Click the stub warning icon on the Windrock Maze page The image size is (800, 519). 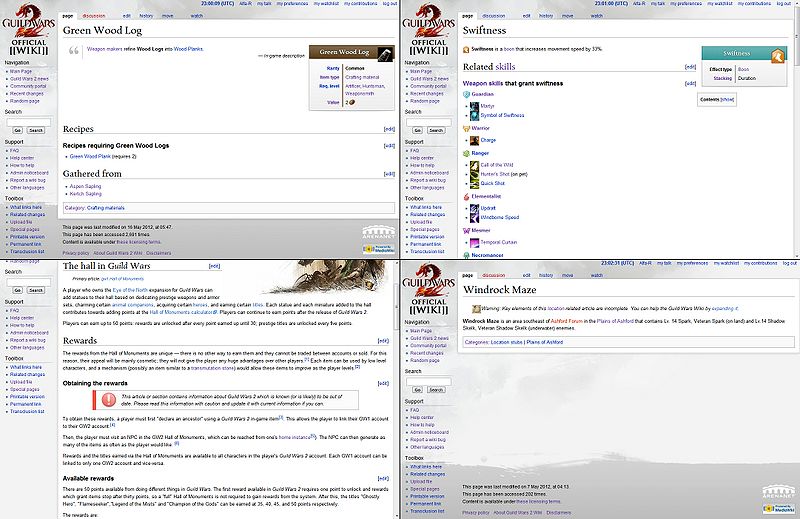point(476,309)
